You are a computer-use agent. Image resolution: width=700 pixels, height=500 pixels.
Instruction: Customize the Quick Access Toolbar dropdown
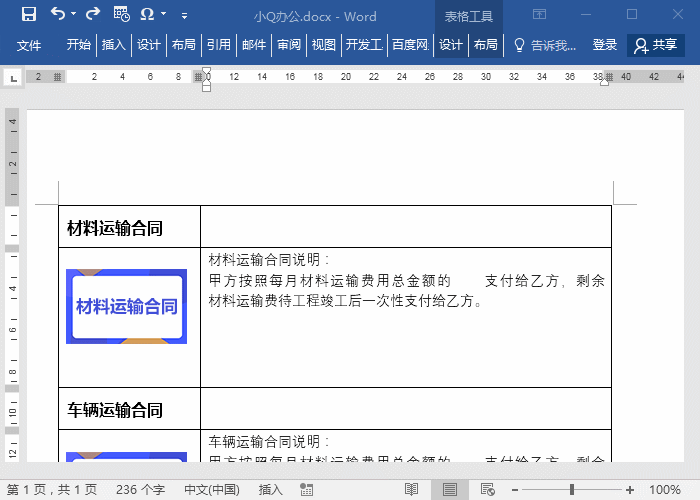pos(184,16)
